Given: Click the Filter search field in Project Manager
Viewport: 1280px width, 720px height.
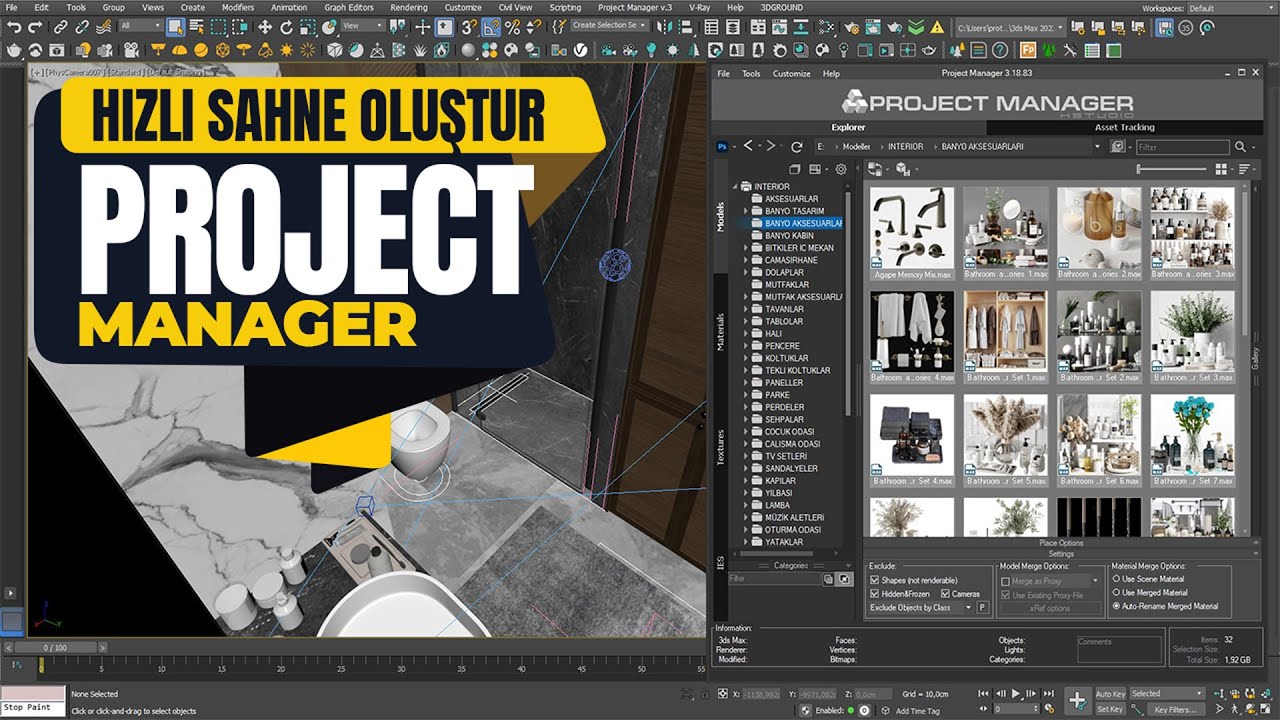Looking at the screenshot, I should (1182, 147).
